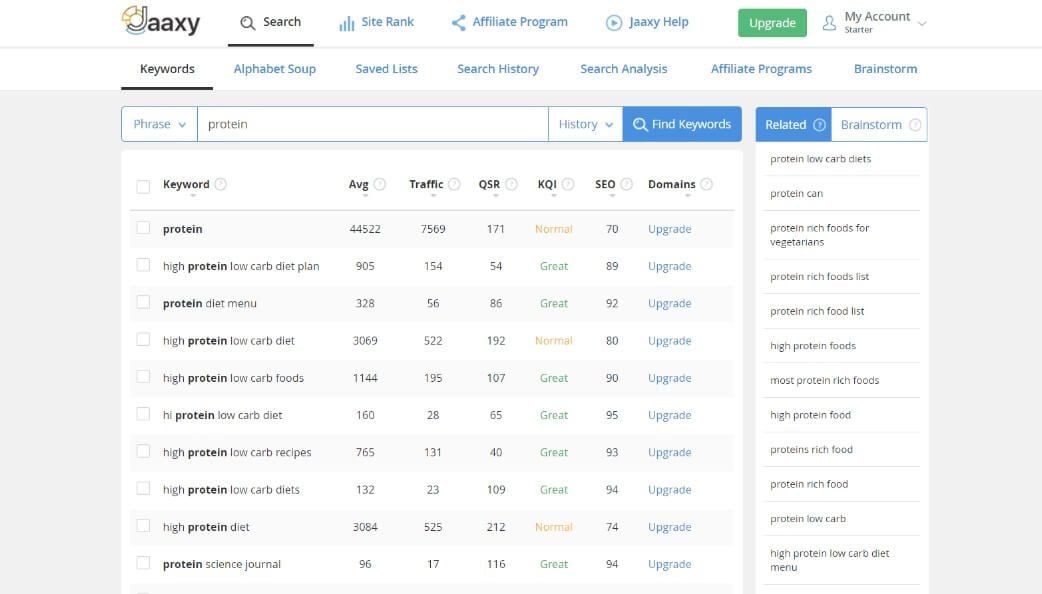Screen dimensions: 1042x594
Task: Sort by the SEO column arrow
Action: (612, 196)
